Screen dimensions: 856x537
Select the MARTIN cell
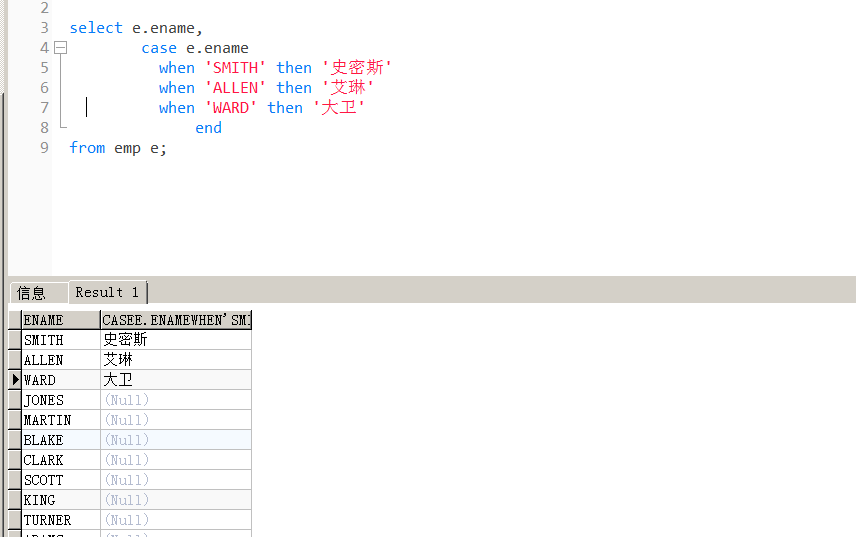(x=61, y=420)
